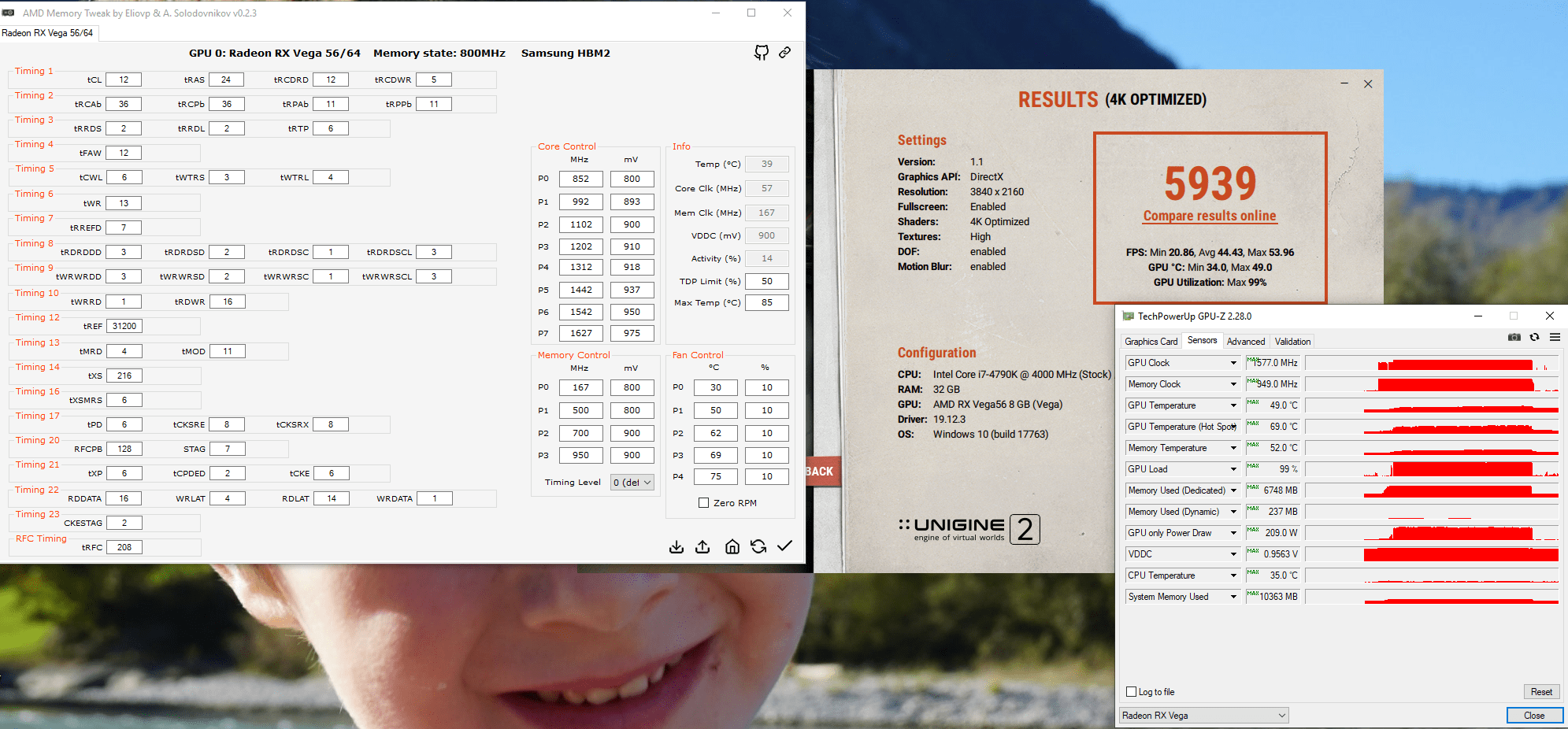Viewport: 1568px width, 729px height.
Task: Tick the Log to file checkbox
Action: 1132,692
